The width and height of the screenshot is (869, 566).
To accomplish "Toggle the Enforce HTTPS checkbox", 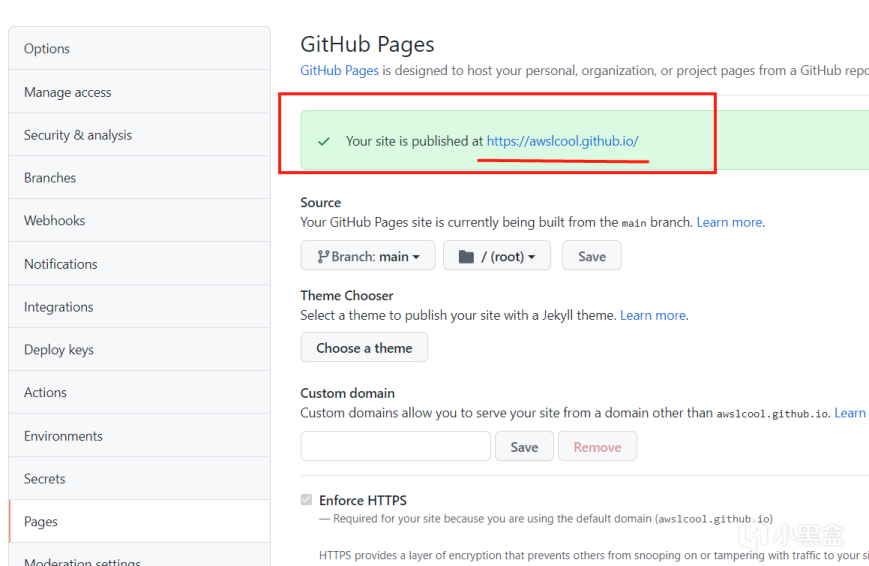I will (x=306, y=500).
